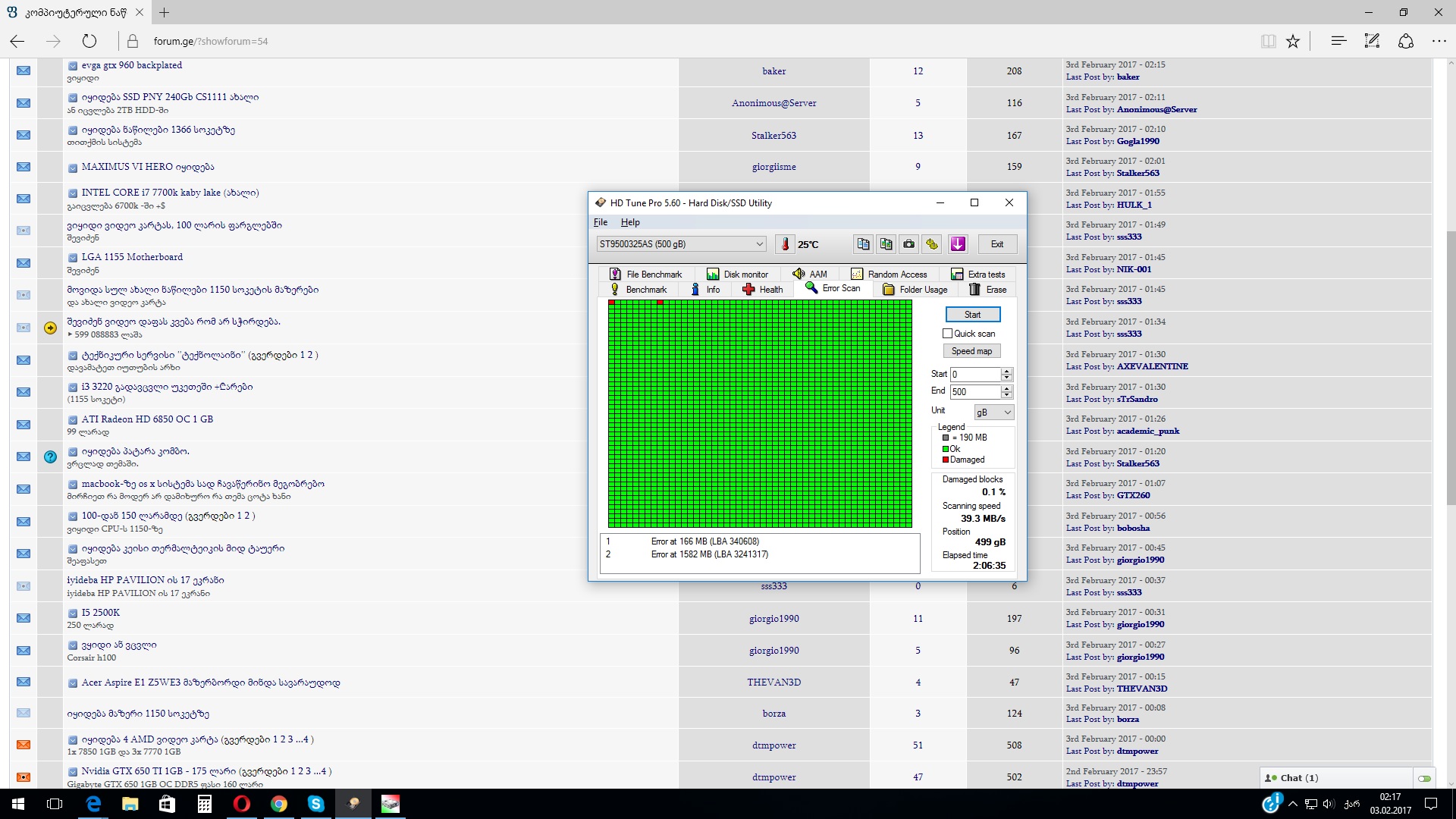The height and width of the screenshot is (819, 1456).
Task: Open the Help menu
Action: pos(629,222)
